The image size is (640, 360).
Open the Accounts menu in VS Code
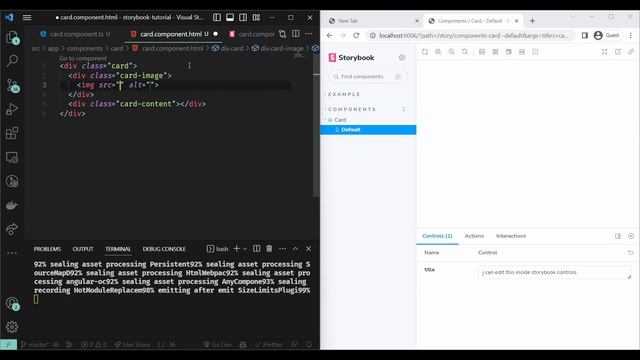click(12, 303)
